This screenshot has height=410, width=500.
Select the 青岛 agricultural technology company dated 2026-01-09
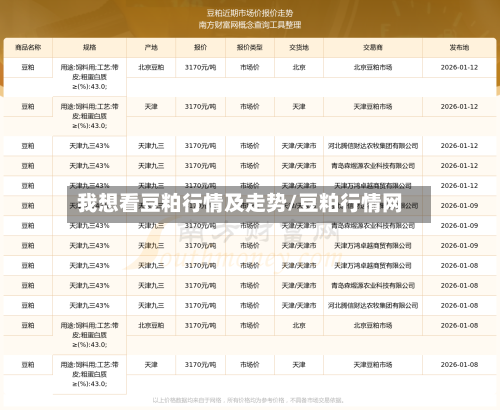(373, 226)
